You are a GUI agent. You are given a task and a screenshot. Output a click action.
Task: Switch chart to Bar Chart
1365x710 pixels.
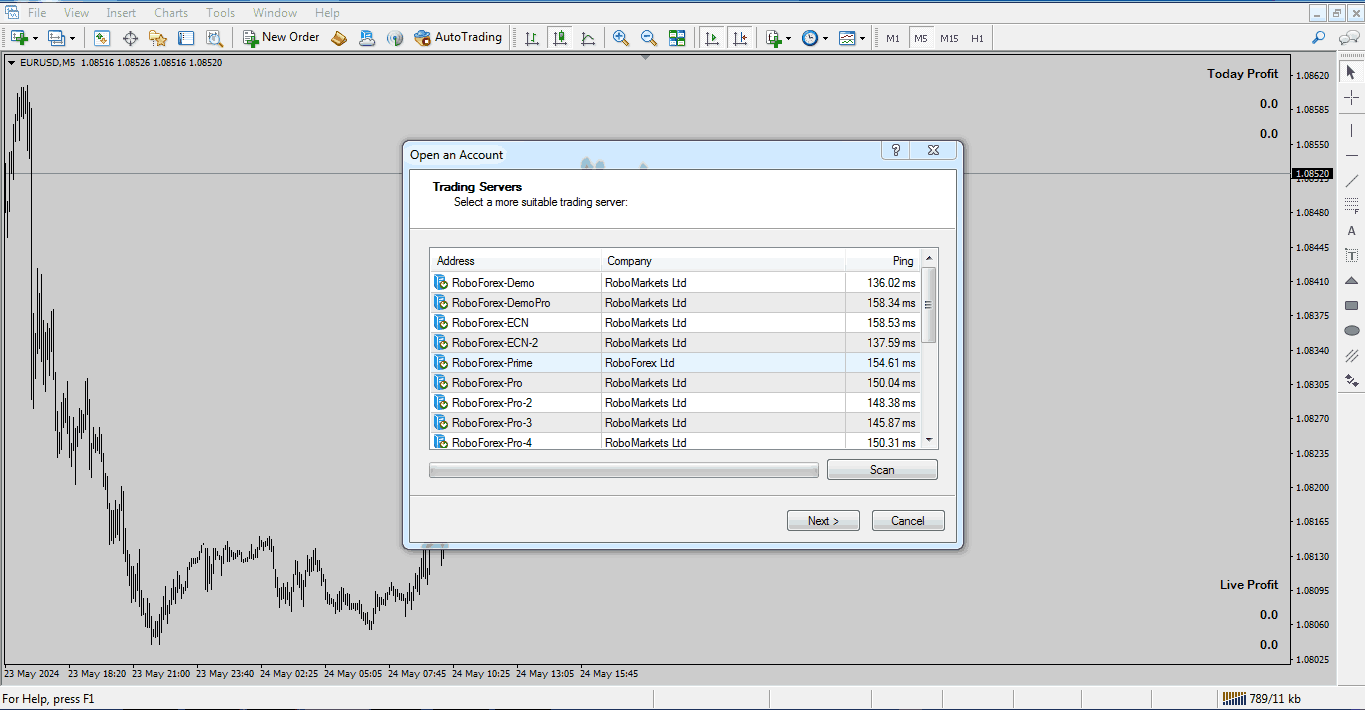(532, 38)
